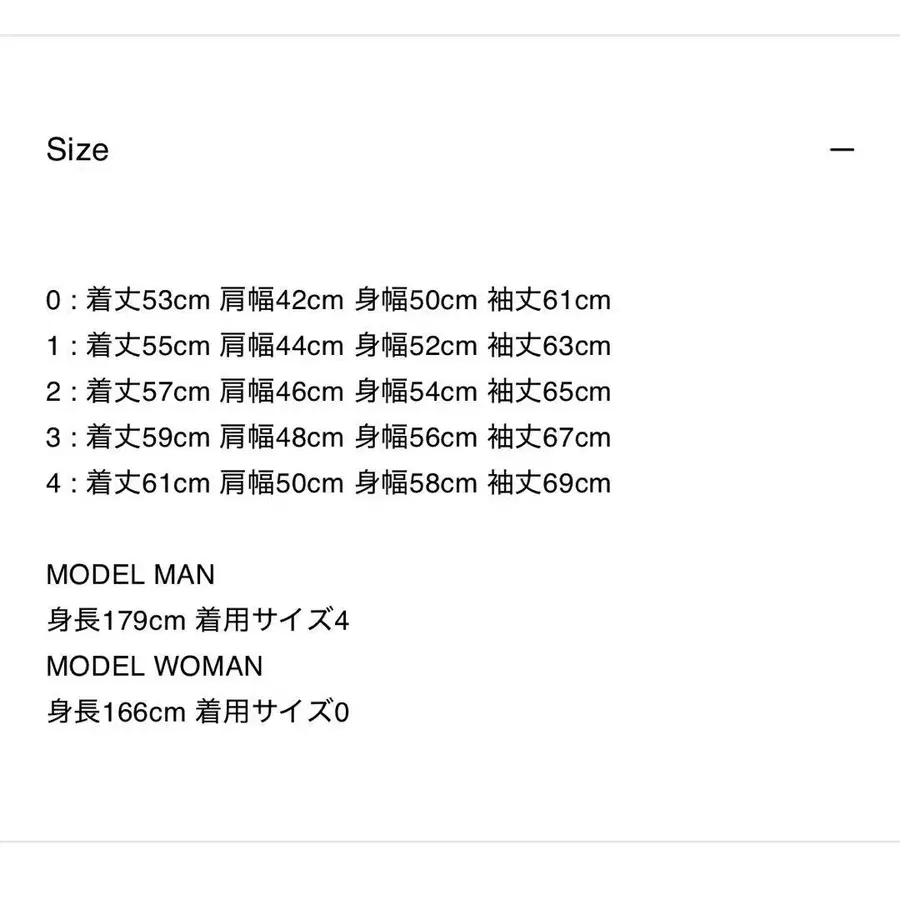Select the size 1 measurement row

click(330, 346)
